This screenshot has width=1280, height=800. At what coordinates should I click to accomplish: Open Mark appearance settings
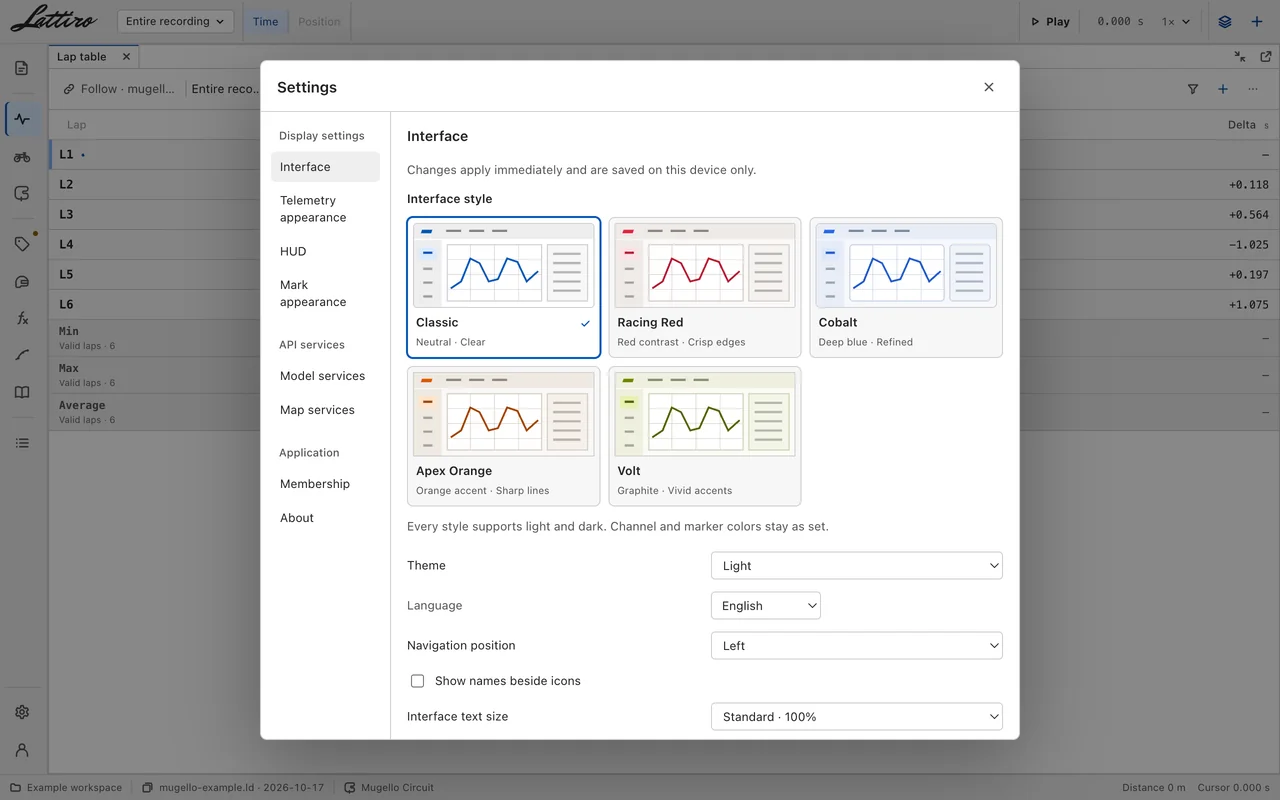pyautogui.click(x=325, y=293)
